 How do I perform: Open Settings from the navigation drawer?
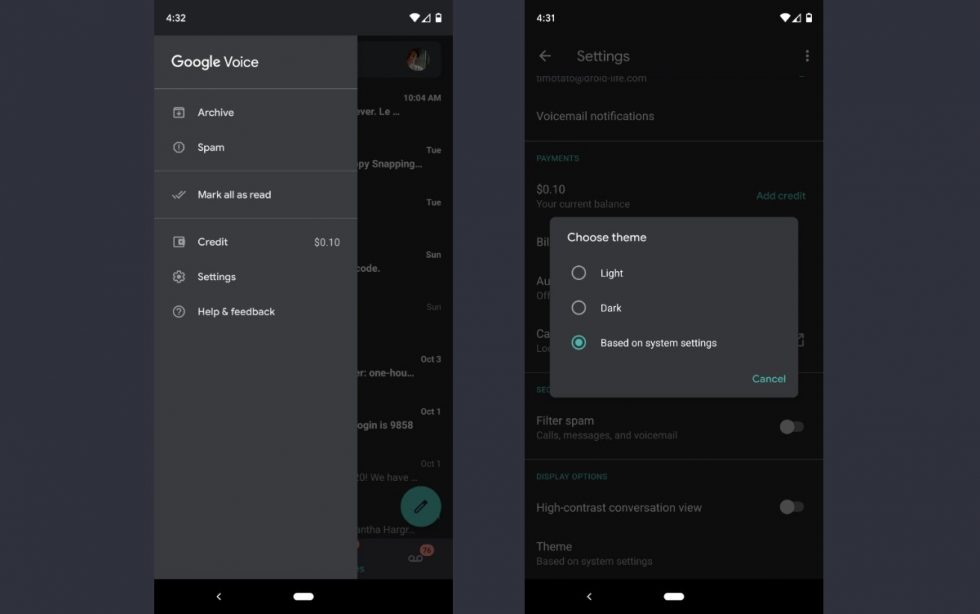pyautogui.click(x=256, y=276)
